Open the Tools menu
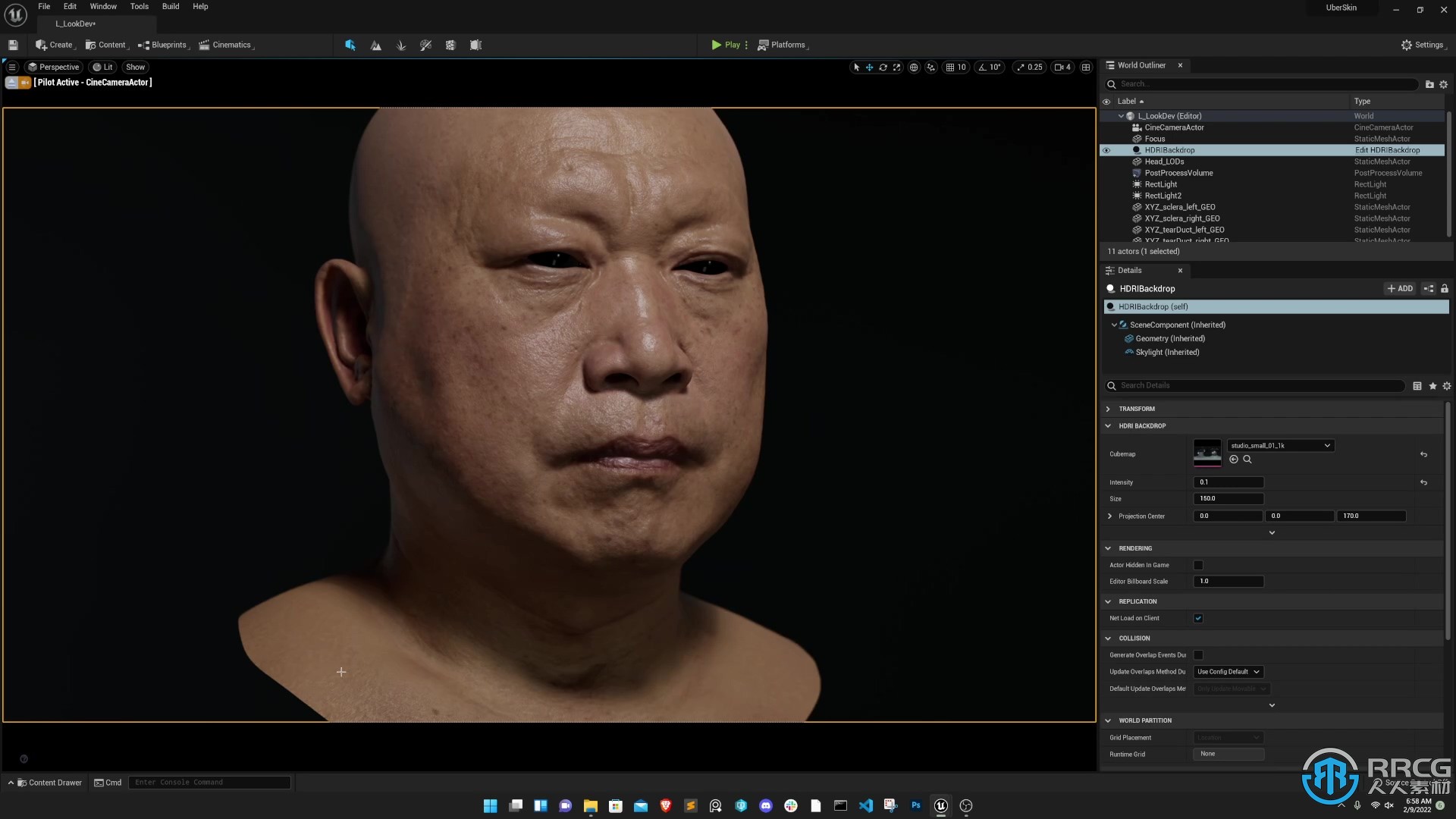 (x=140, y=6)
